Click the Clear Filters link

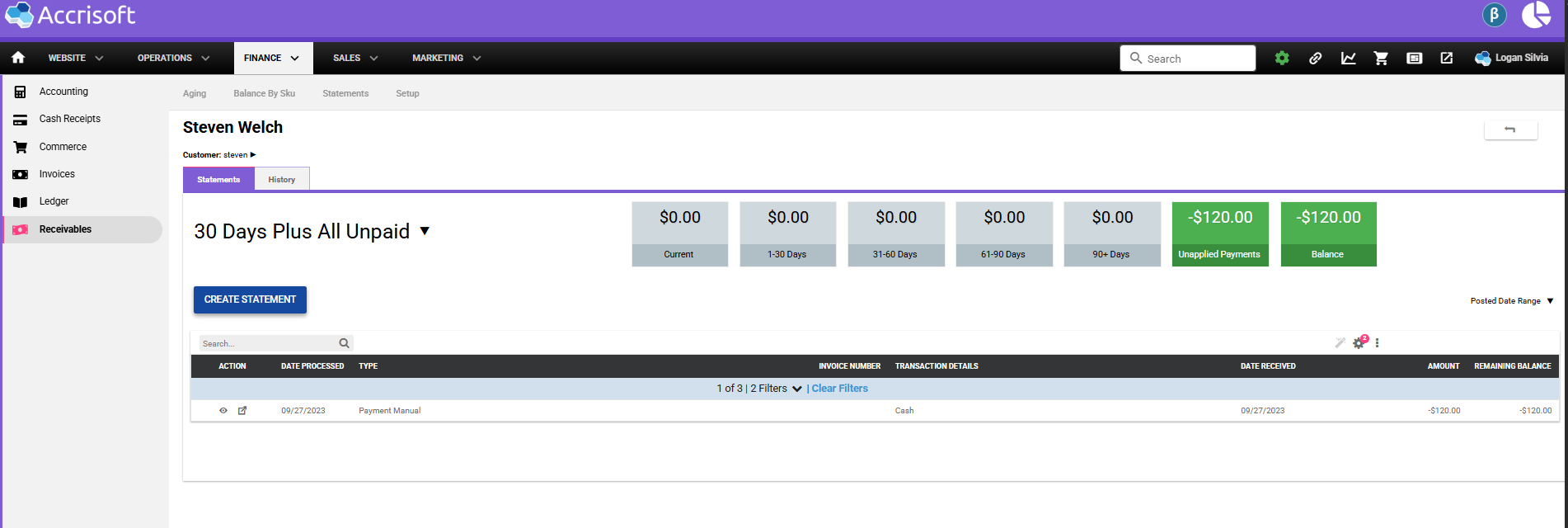coord(839,389)
